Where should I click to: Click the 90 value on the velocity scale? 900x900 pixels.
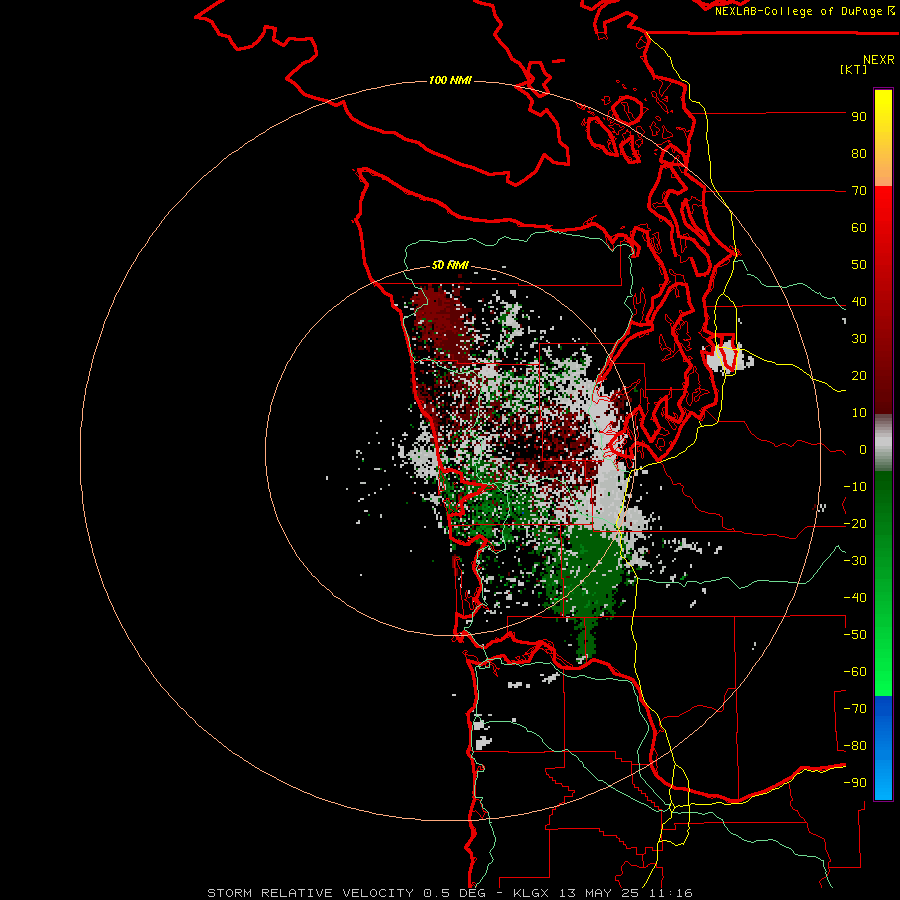point(859,117)
